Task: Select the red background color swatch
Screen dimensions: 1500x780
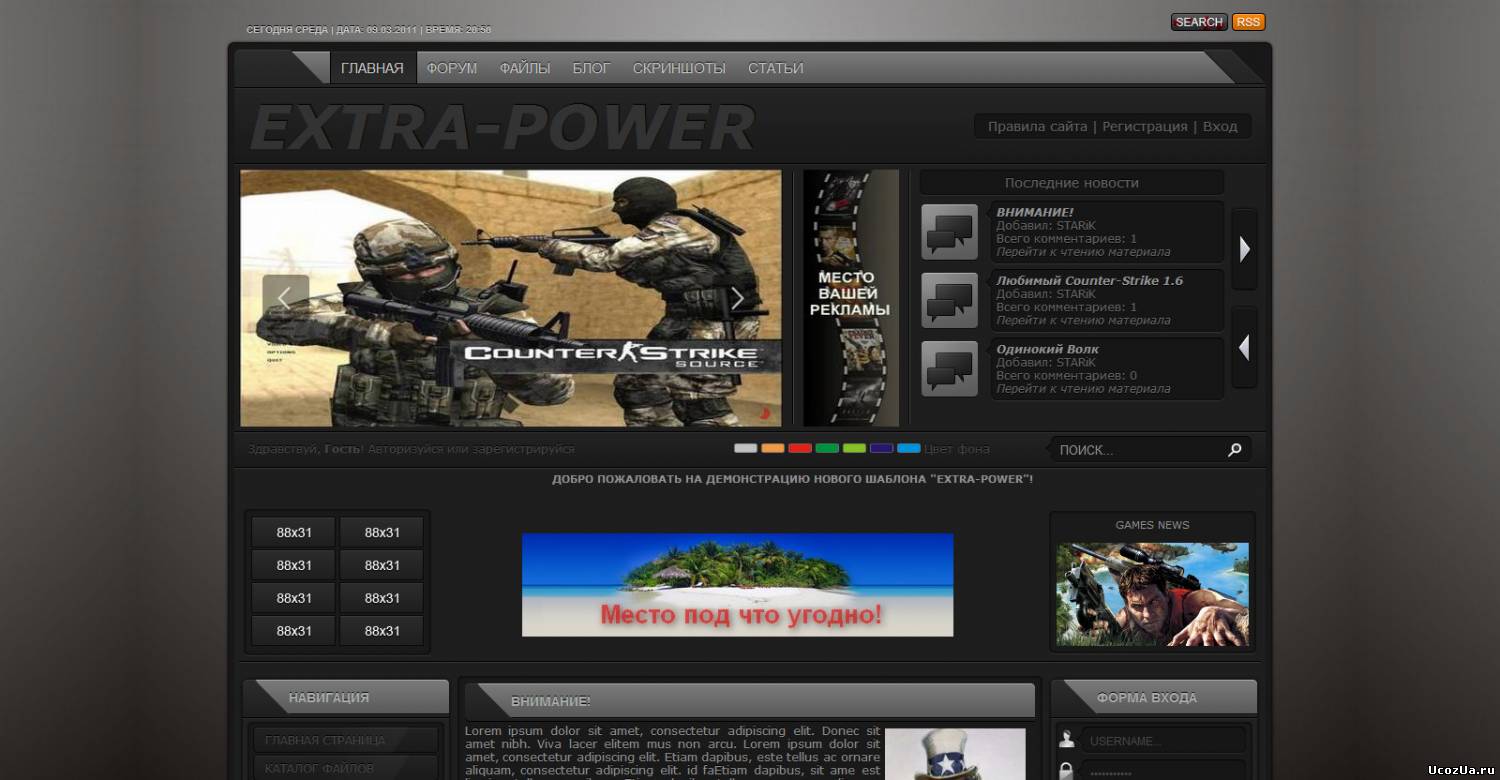Action: click(x=800, y=449)
